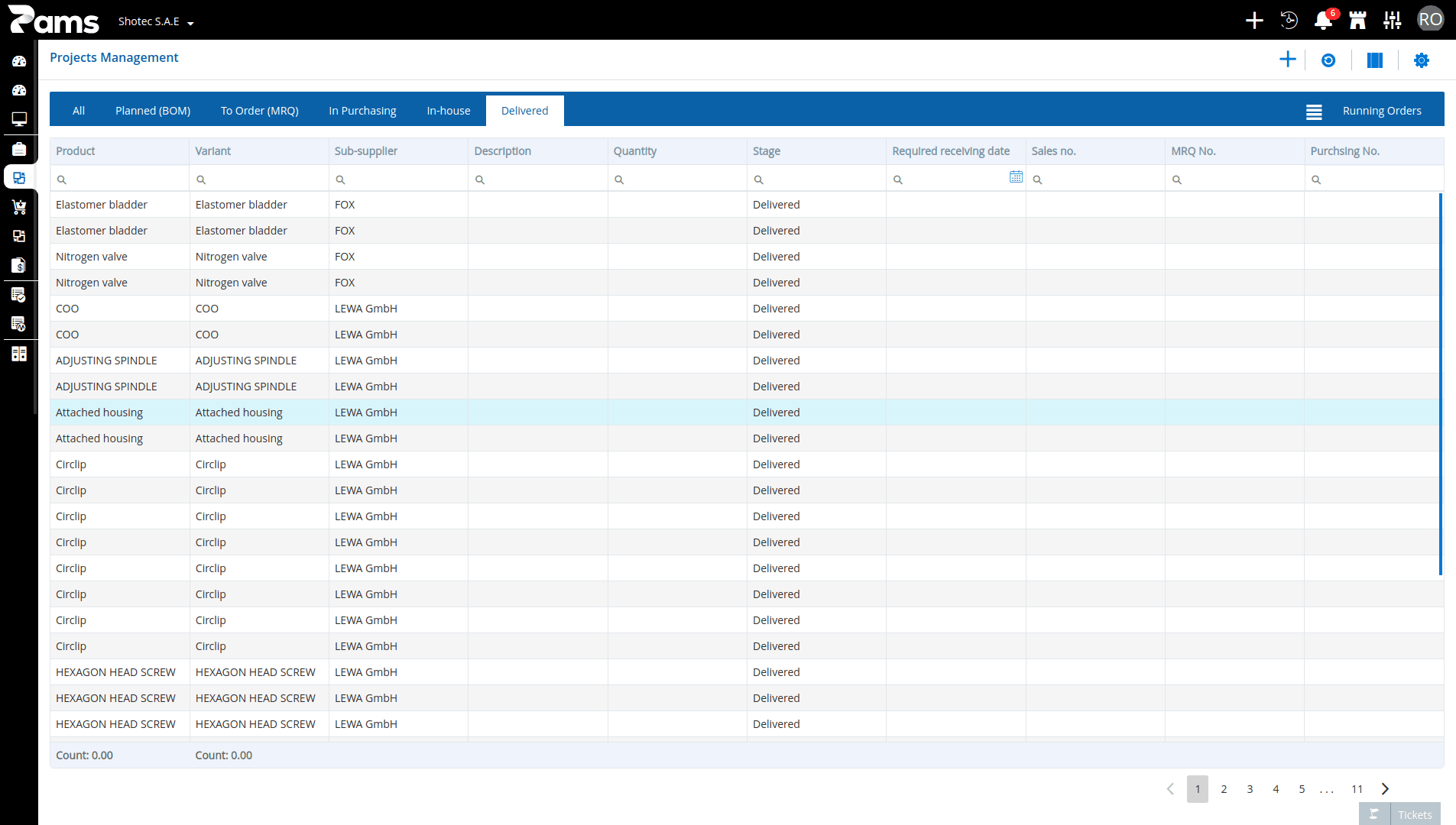
Task: Add new project with blue plus icon
Action: (x=1288, y=60)
